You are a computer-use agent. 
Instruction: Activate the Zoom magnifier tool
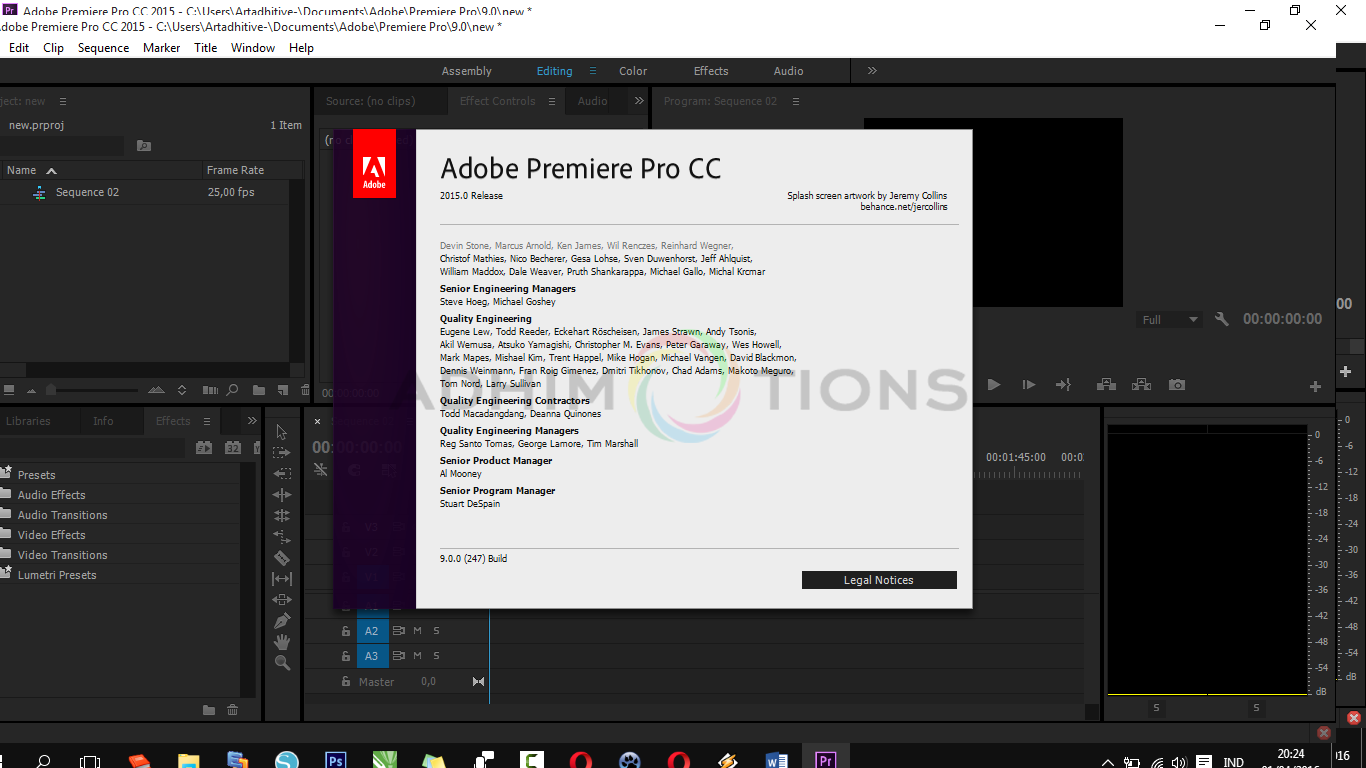click(x=282, y=663)
